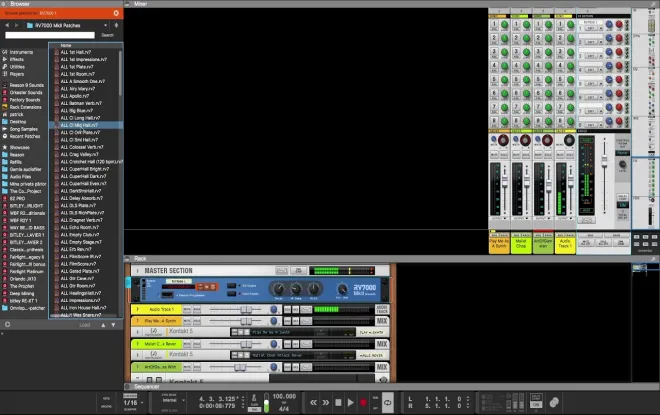Go up one browser folder level
Viewport: 660px width, 415px height.
coord(116,25)
